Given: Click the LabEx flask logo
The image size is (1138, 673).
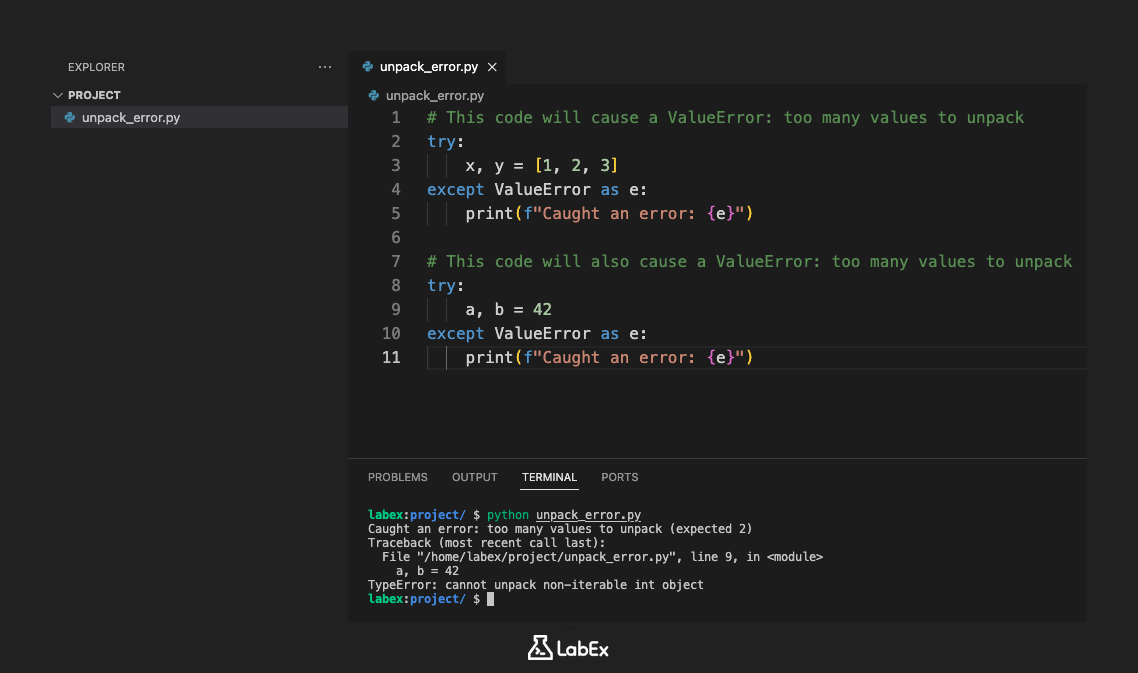Looking at the screenshot, I should (539, 648).
